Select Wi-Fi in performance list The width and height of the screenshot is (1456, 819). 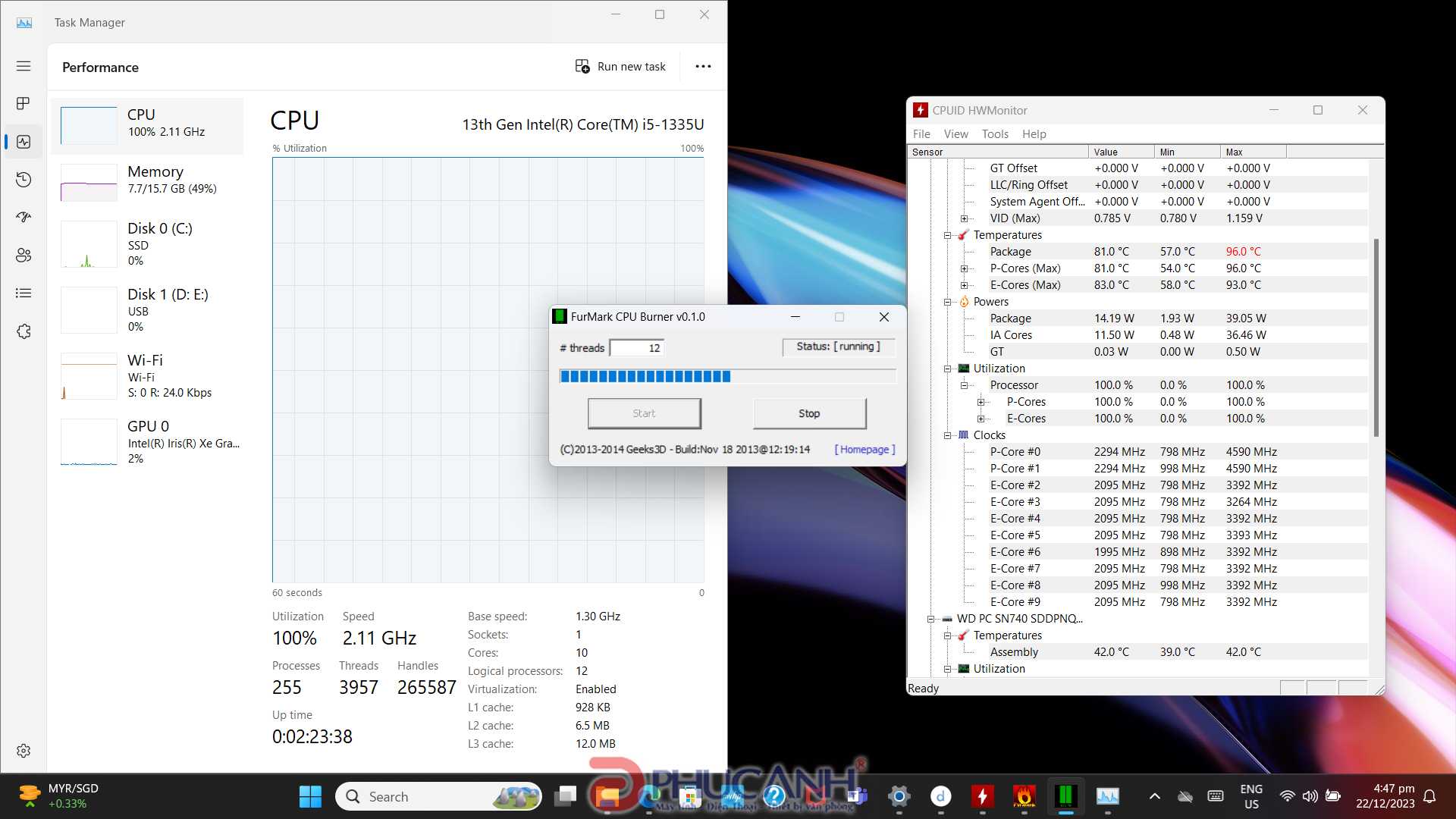pyautogui.click(x=147, y=375)
